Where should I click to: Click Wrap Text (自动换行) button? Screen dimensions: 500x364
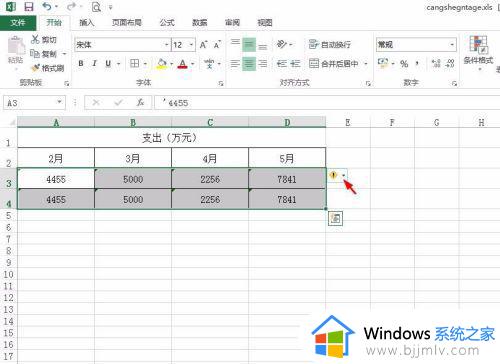tap(330, 44)
